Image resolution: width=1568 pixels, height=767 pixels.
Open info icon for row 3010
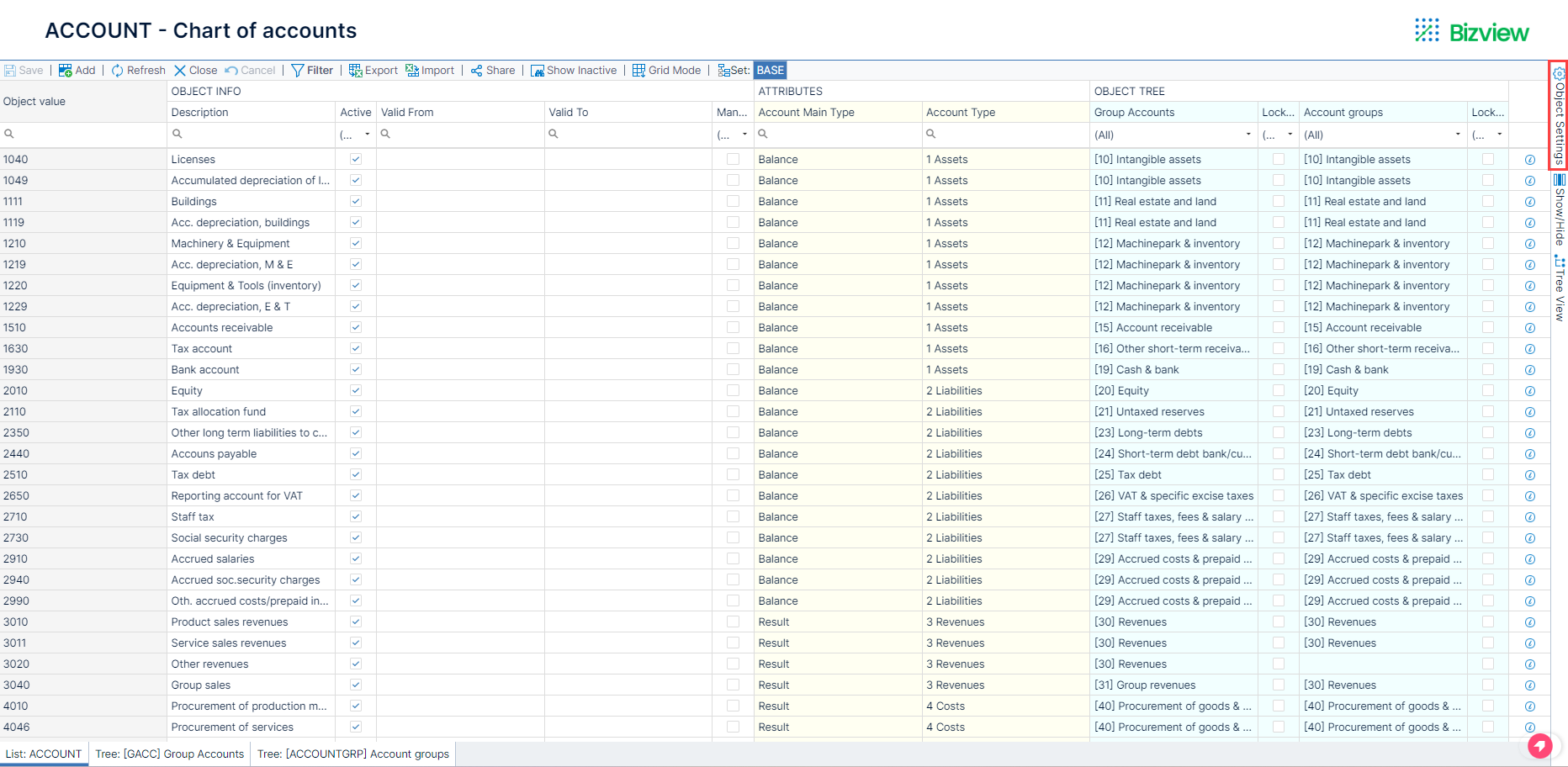pos(1529,622)
